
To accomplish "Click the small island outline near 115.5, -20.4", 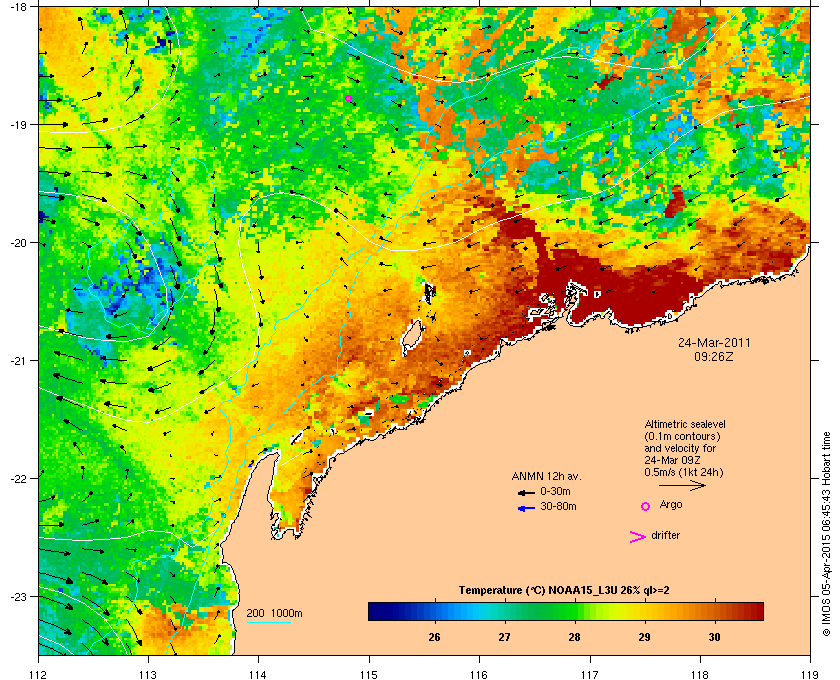I will click(x=429, y=293).
